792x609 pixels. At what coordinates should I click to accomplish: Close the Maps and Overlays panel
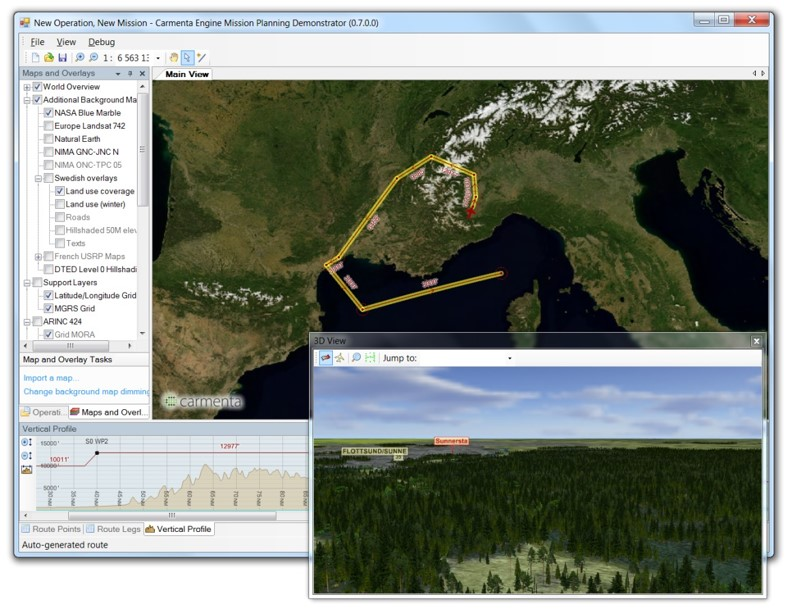click(142, 74)
